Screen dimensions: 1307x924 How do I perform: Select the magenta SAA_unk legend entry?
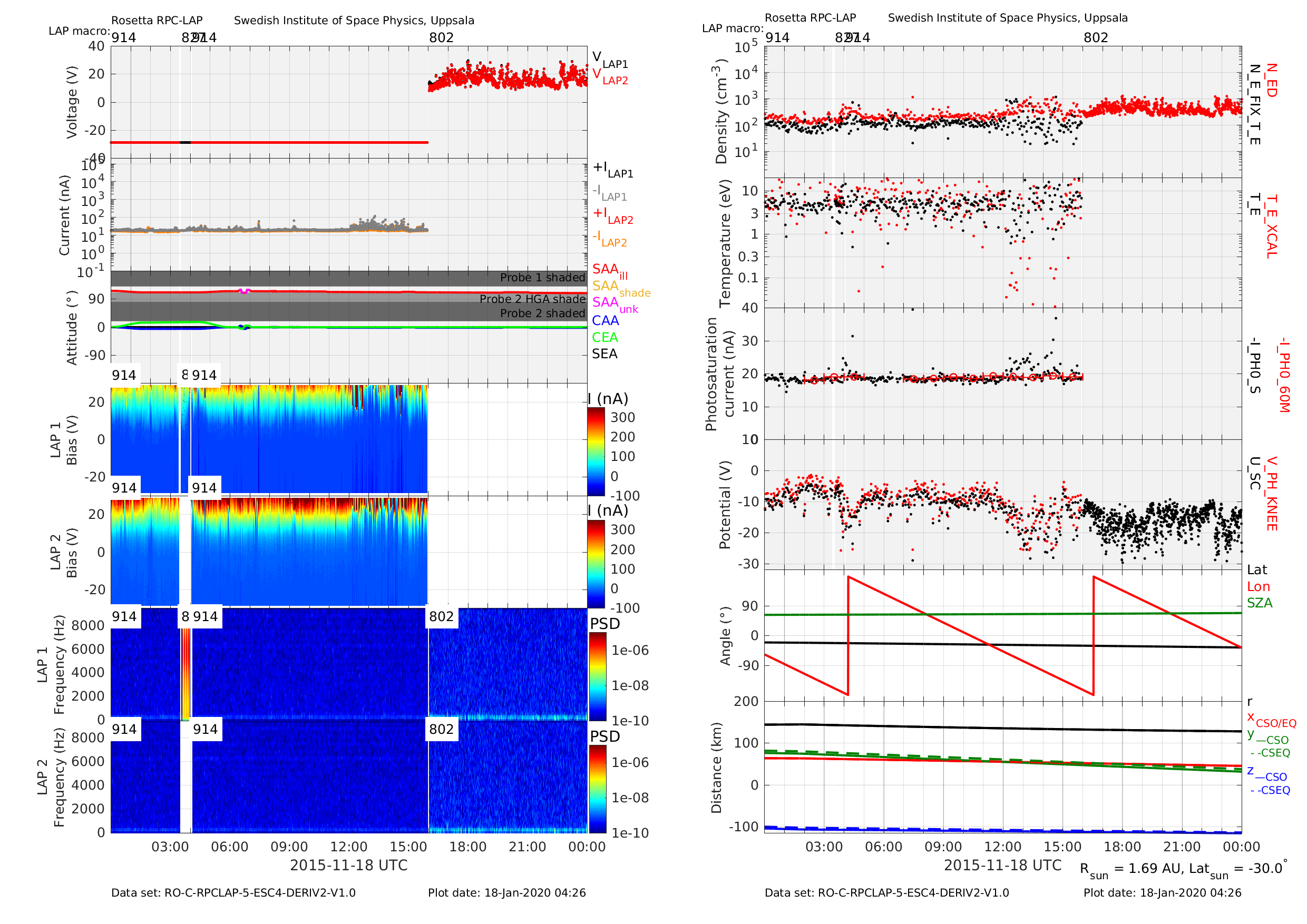[616, 304]
